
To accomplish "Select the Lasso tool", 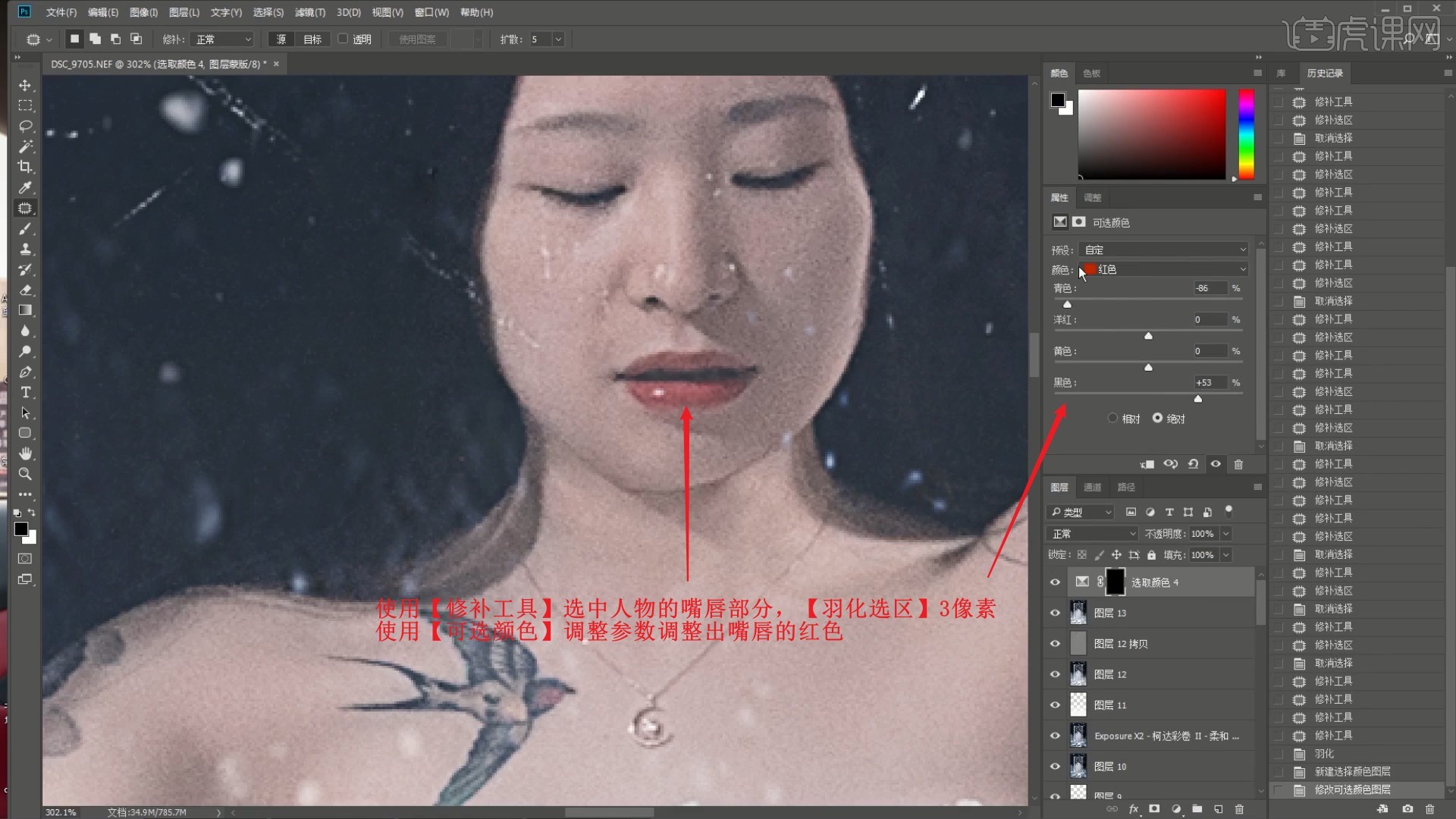I will tap(25, 126).
